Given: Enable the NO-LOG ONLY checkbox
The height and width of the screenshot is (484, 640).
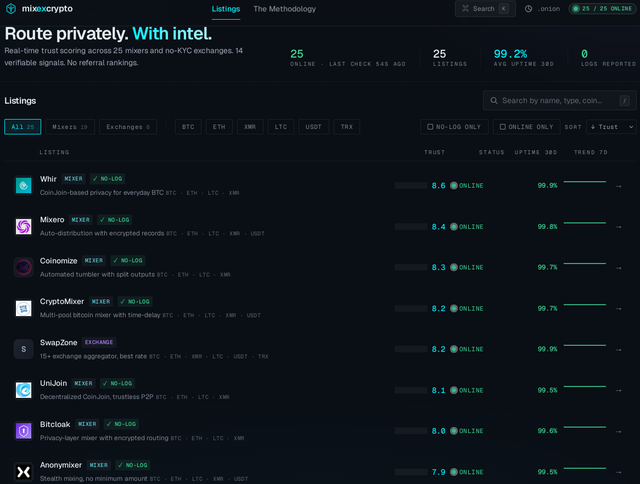Looking at the screenshot, I should pos(430,127).
